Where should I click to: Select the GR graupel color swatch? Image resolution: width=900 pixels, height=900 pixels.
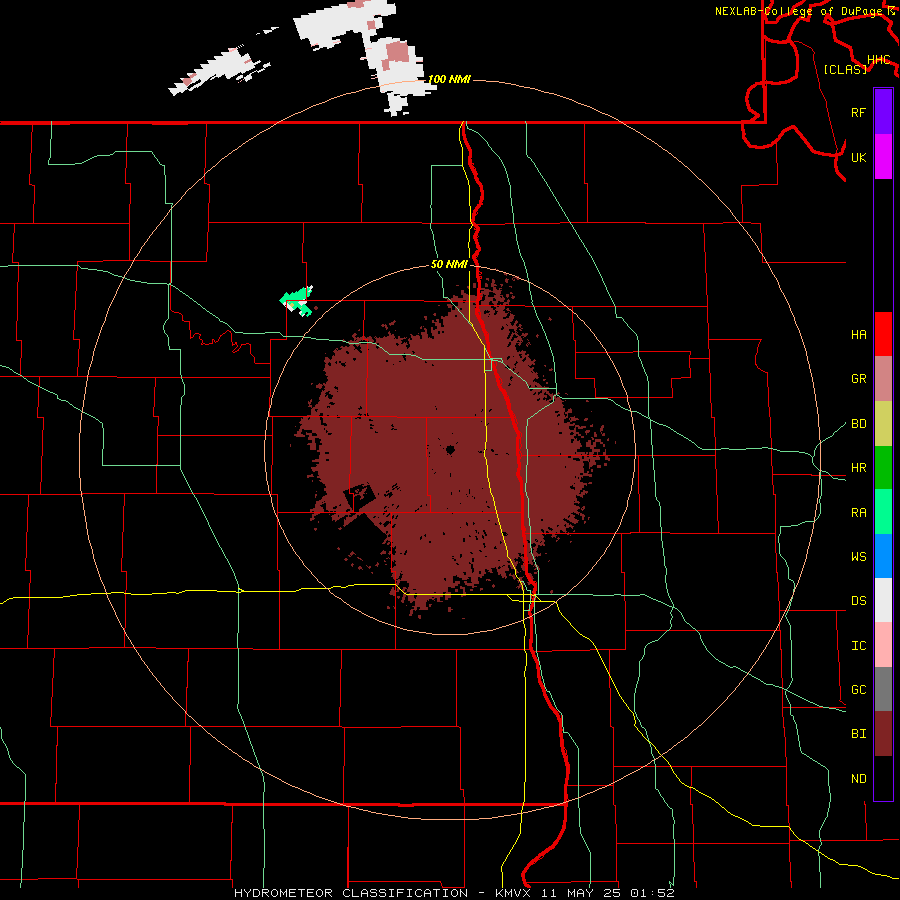click(x=883, y=378)
